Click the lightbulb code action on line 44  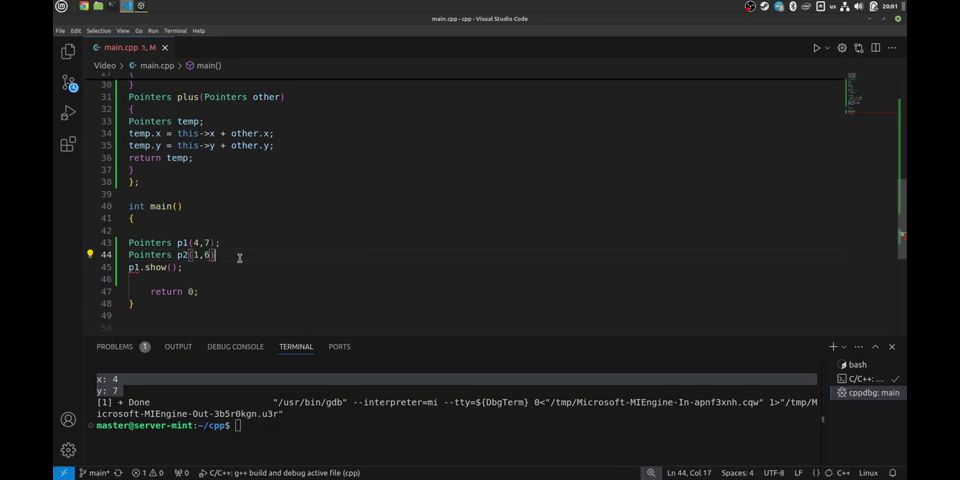(90, 254)
